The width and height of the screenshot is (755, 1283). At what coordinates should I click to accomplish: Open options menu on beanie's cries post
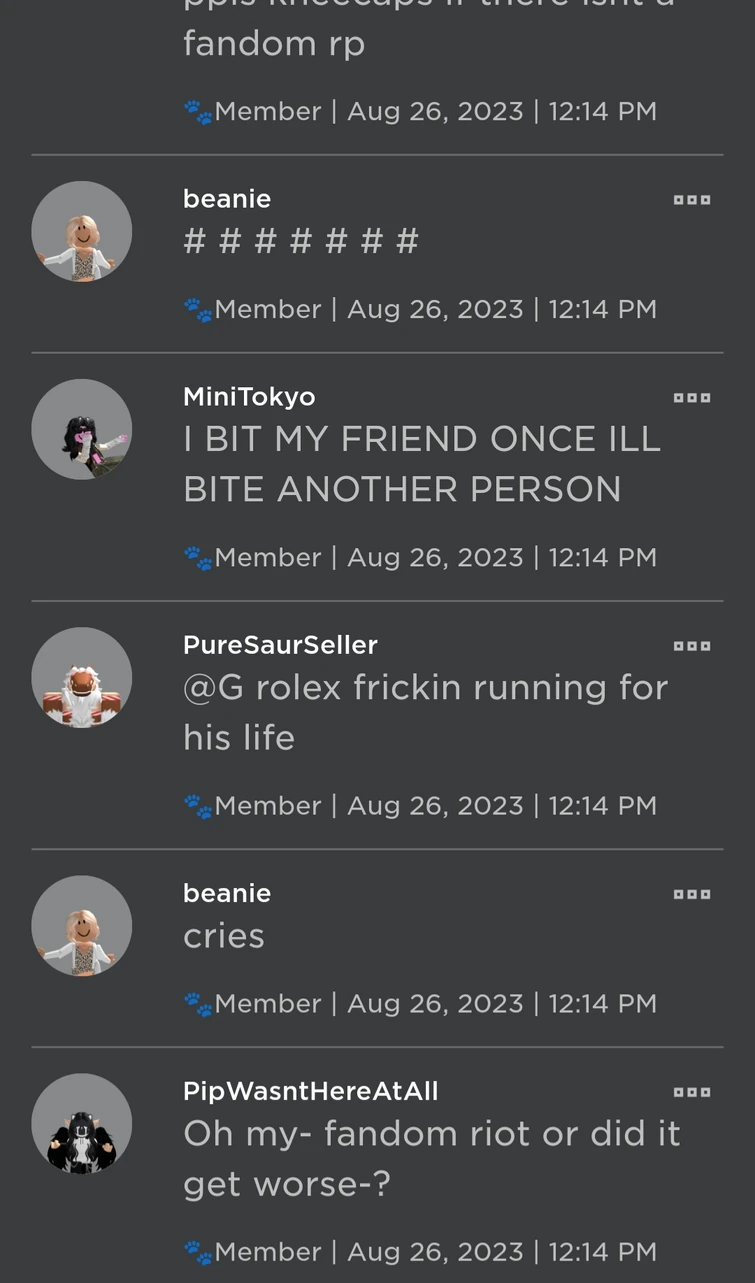692,893
